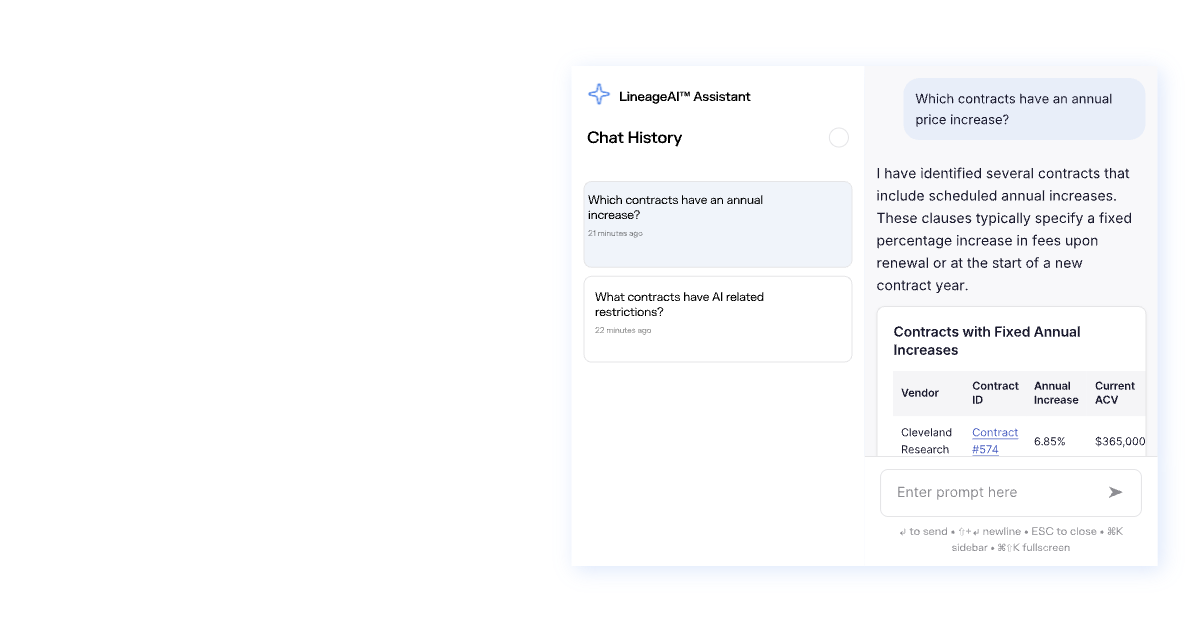Click the $365,000 ACV value
Viewport: 1200px width, 626px height.
point(1120,441)
